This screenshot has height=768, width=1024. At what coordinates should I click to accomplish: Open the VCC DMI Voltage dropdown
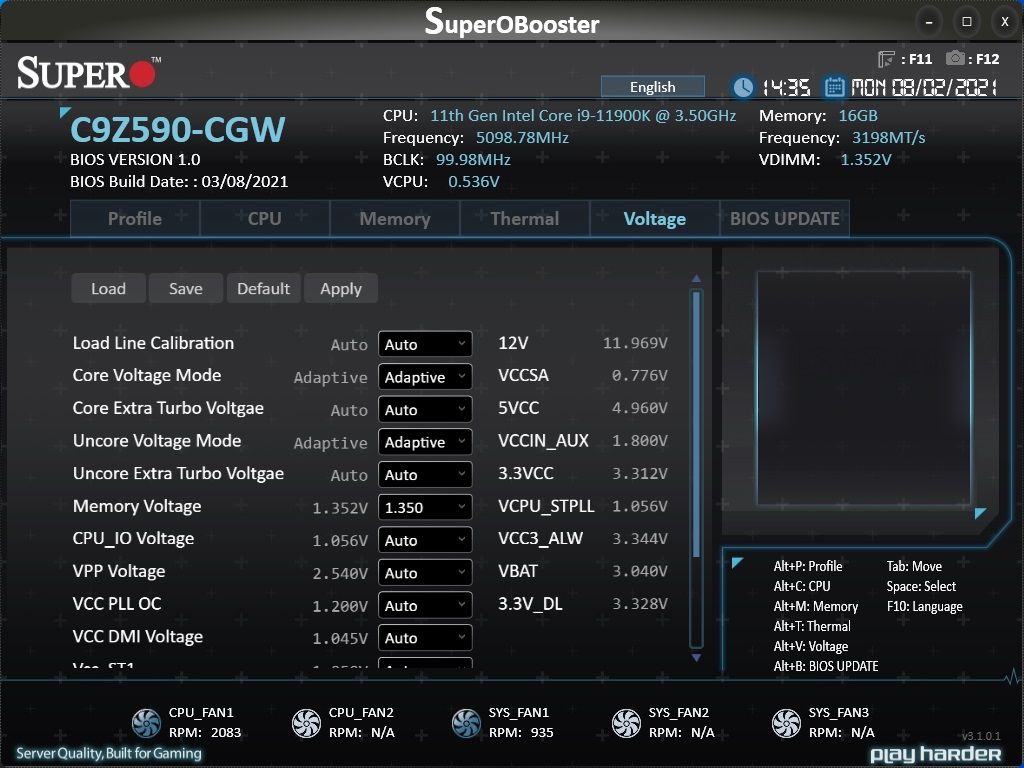coord(425,638)
